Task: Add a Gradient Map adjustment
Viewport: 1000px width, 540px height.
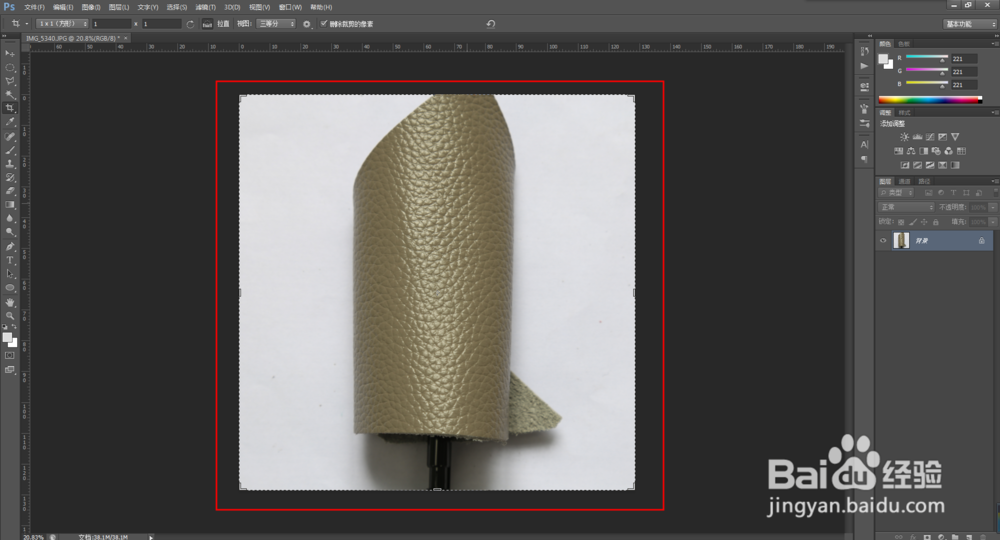Action: [955, 165]
